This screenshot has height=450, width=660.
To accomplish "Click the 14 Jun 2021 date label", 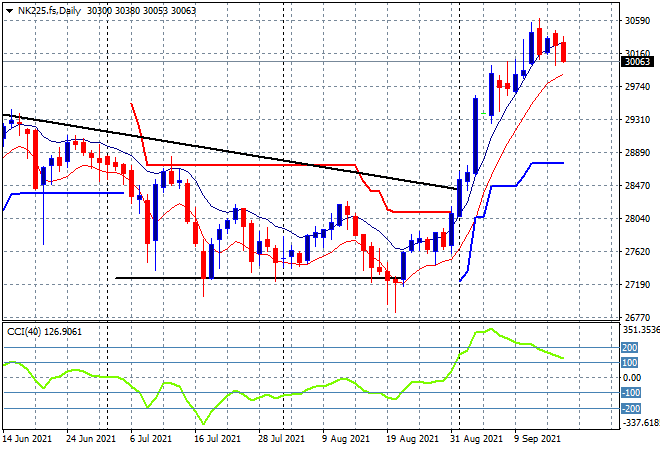I will pos(27,439).
